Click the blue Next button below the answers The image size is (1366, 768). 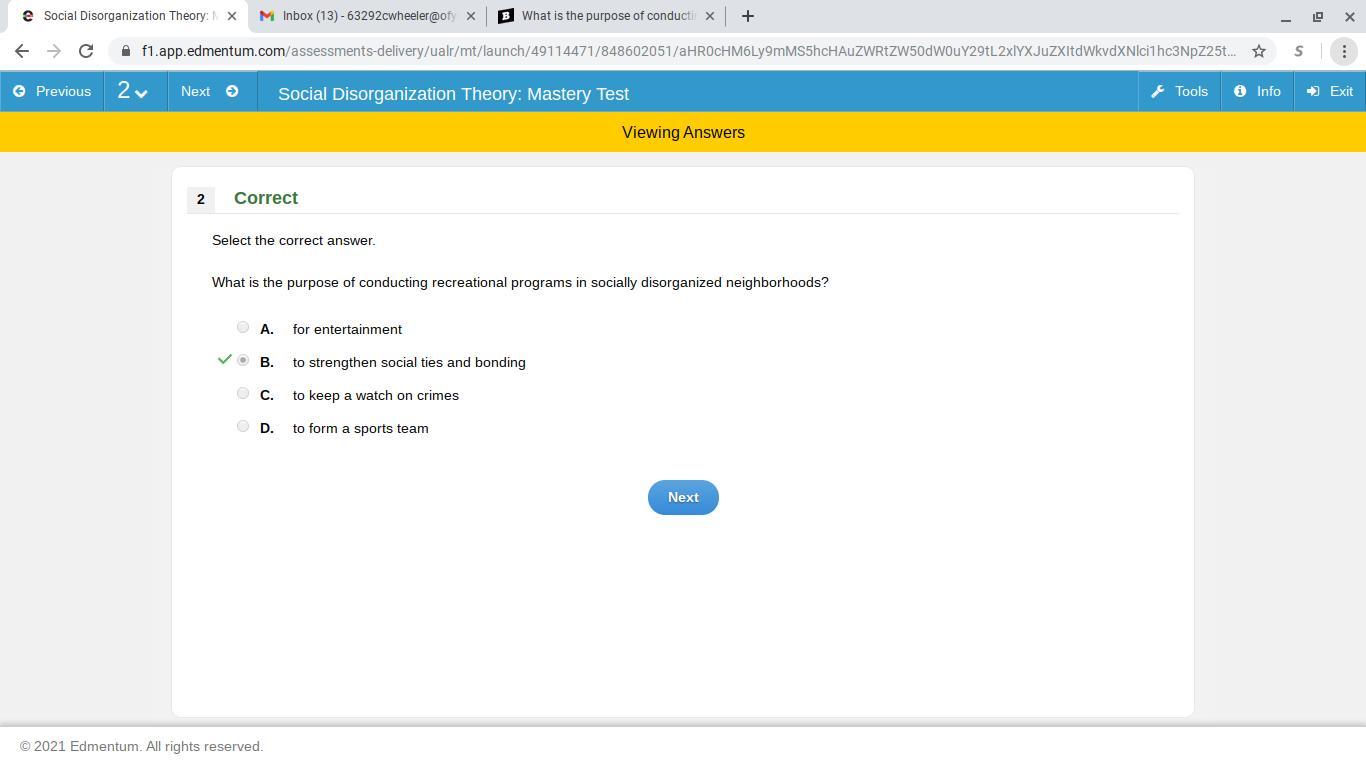point(683,497)
